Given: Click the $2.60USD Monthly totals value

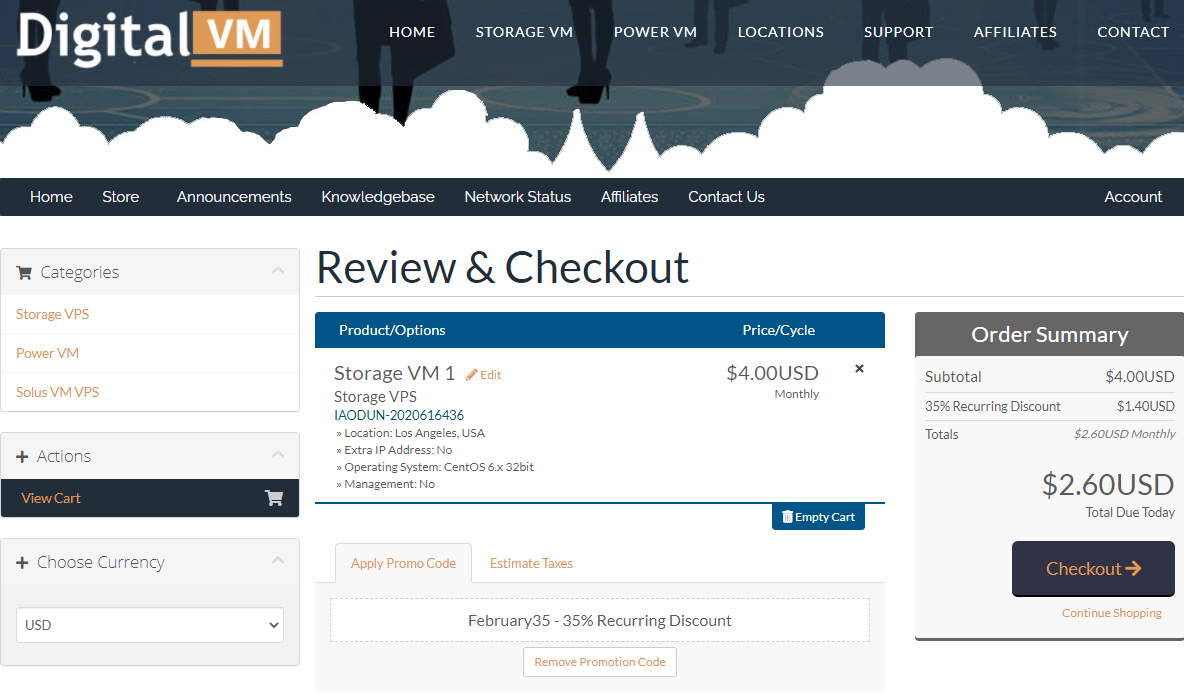Looking at the screenshot, I should (1124, 434).
